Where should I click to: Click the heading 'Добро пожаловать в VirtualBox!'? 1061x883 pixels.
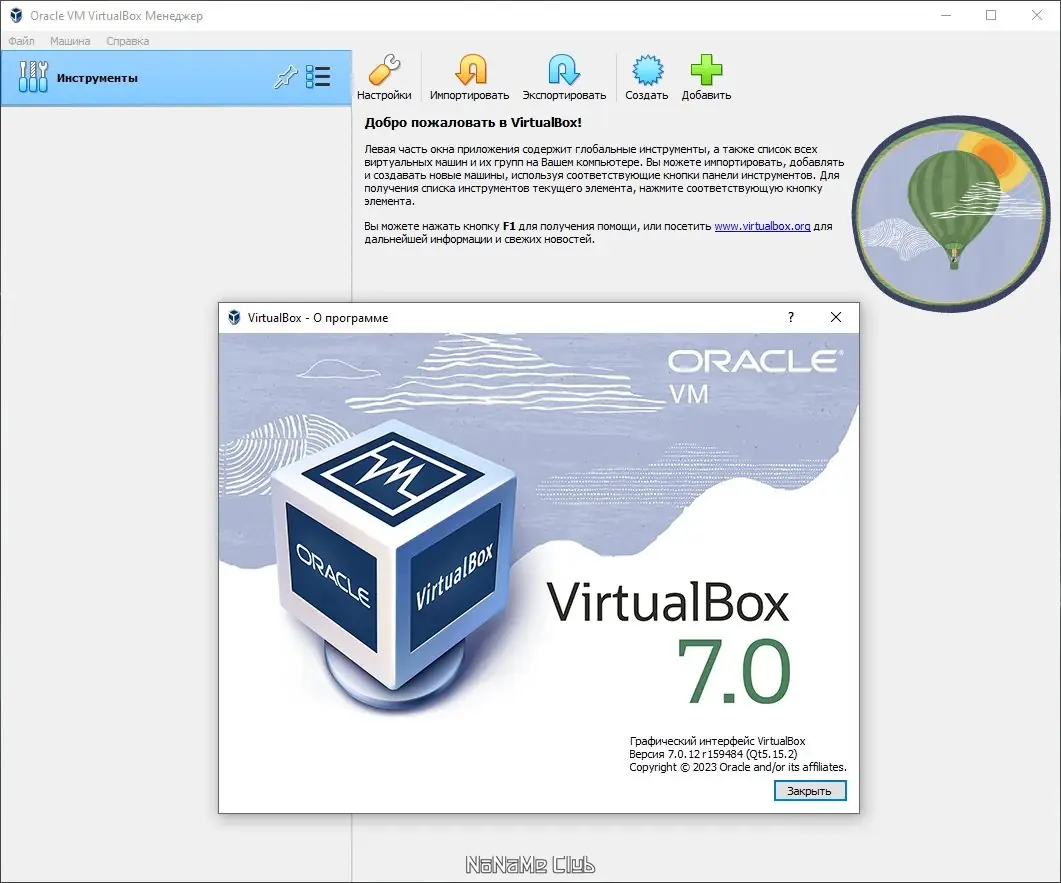click(473, 122)
